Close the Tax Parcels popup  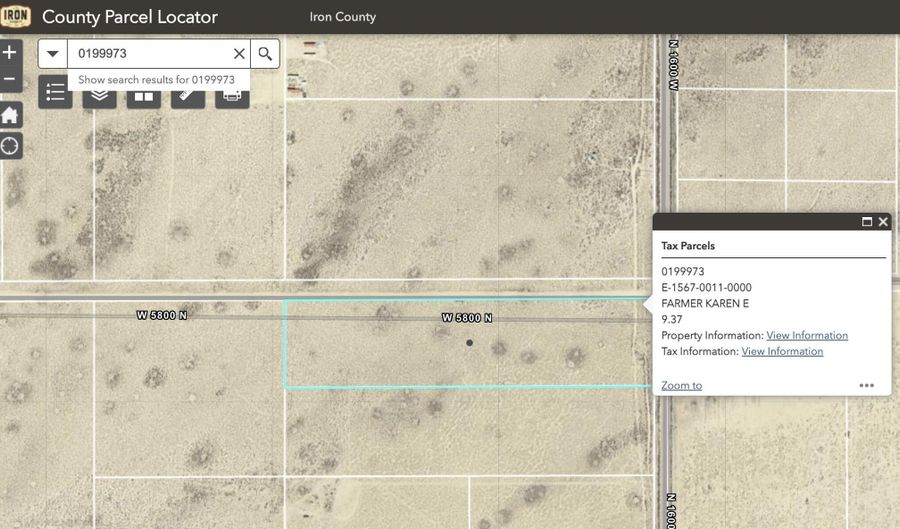[883, 222]
